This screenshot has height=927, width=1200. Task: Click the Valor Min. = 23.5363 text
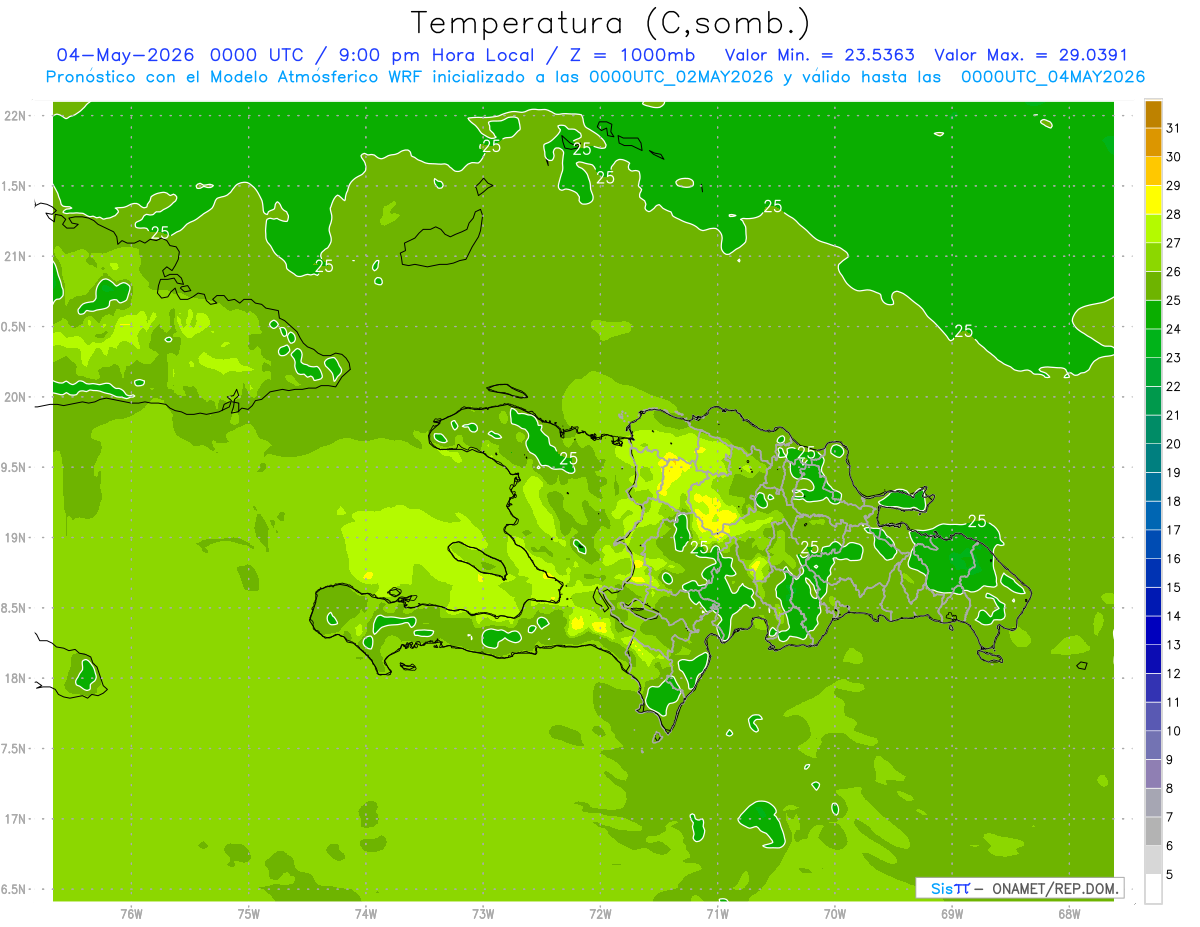coord(819,55)
